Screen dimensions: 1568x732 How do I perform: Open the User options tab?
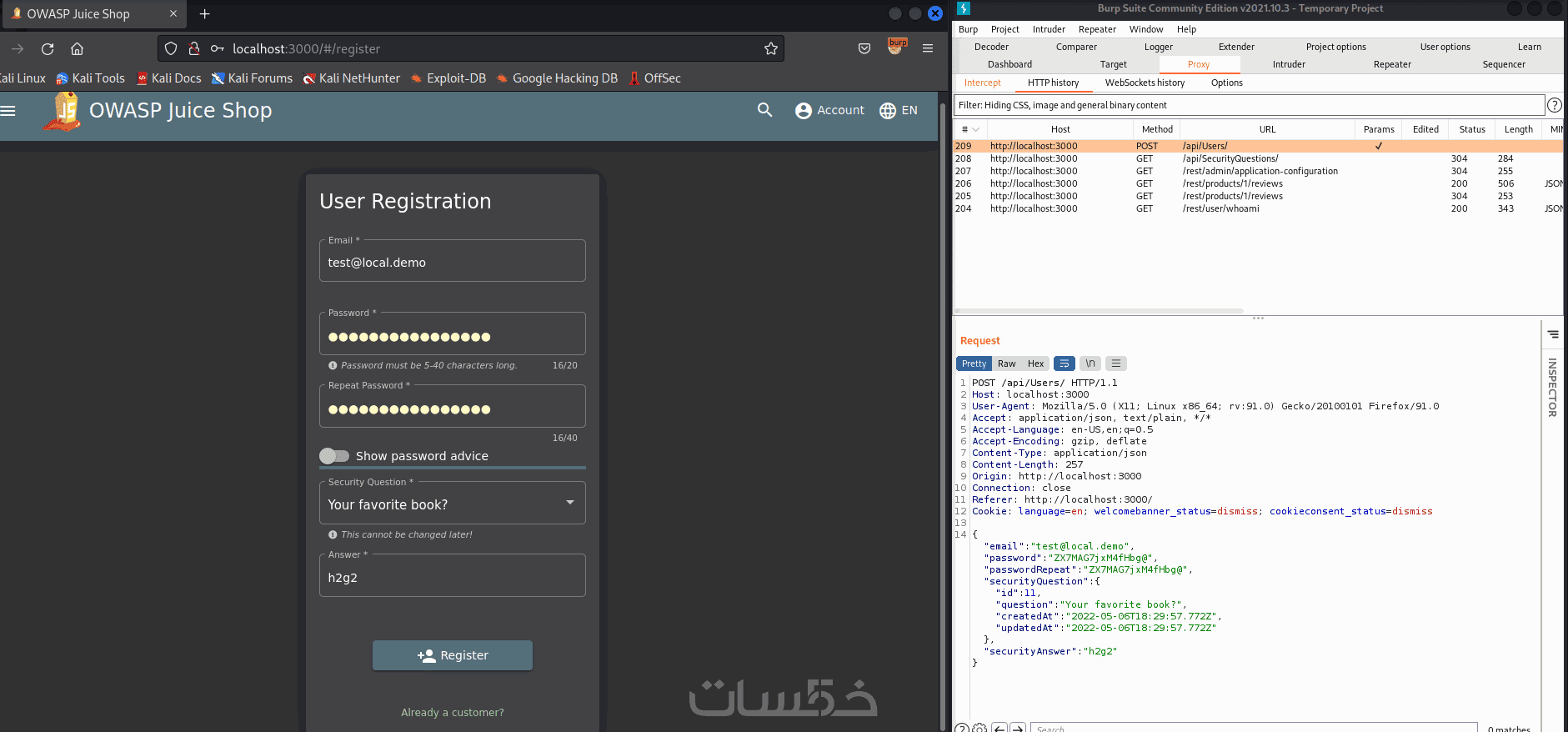coord(1445,47)
